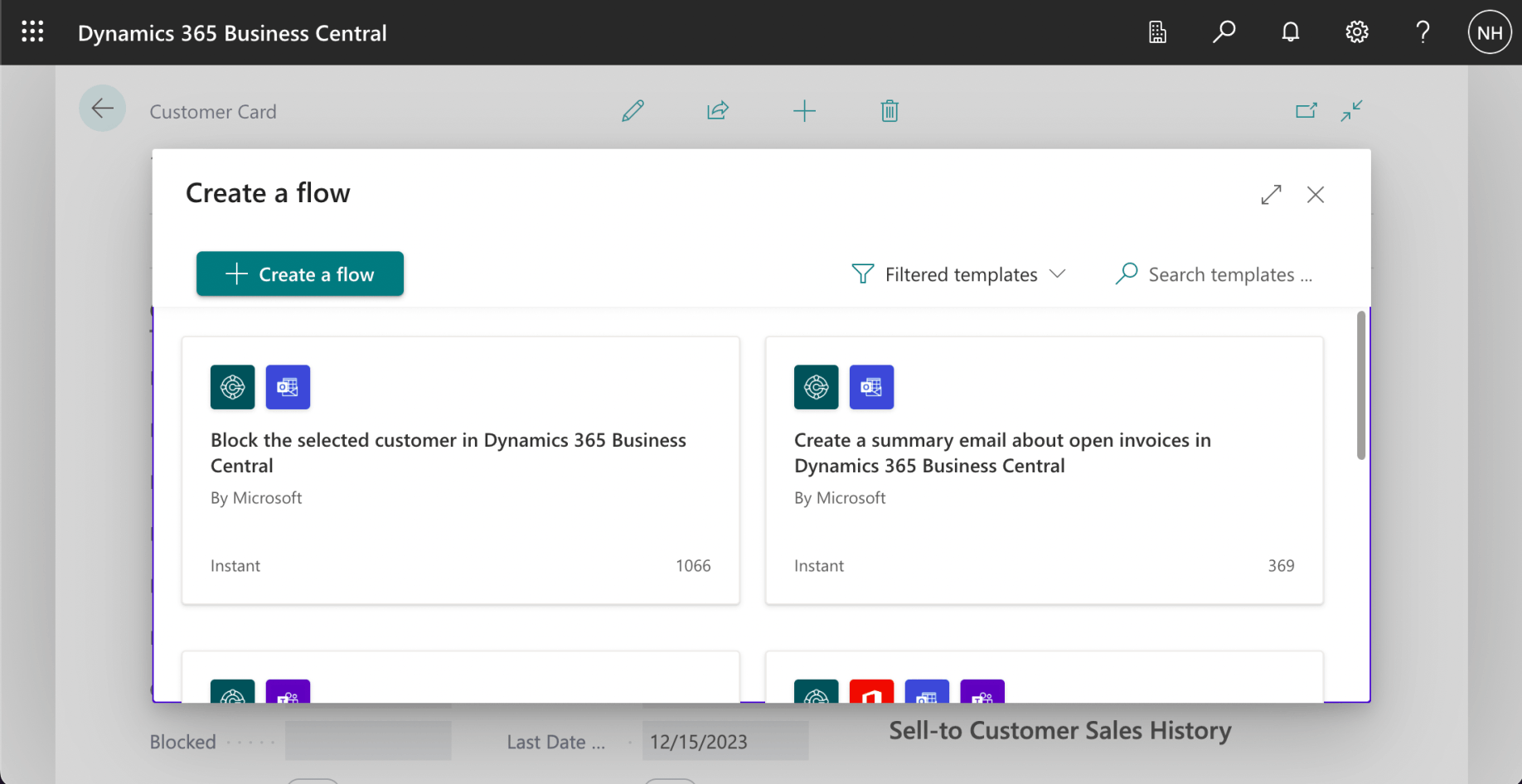
Task: Click the plus new record icon
Action: [804, 111]
